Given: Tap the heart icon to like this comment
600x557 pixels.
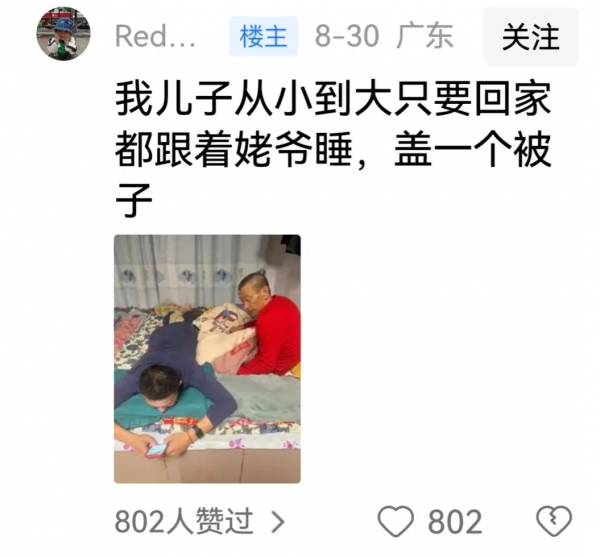Looking at the screenshot, I should tap(396, 521).
